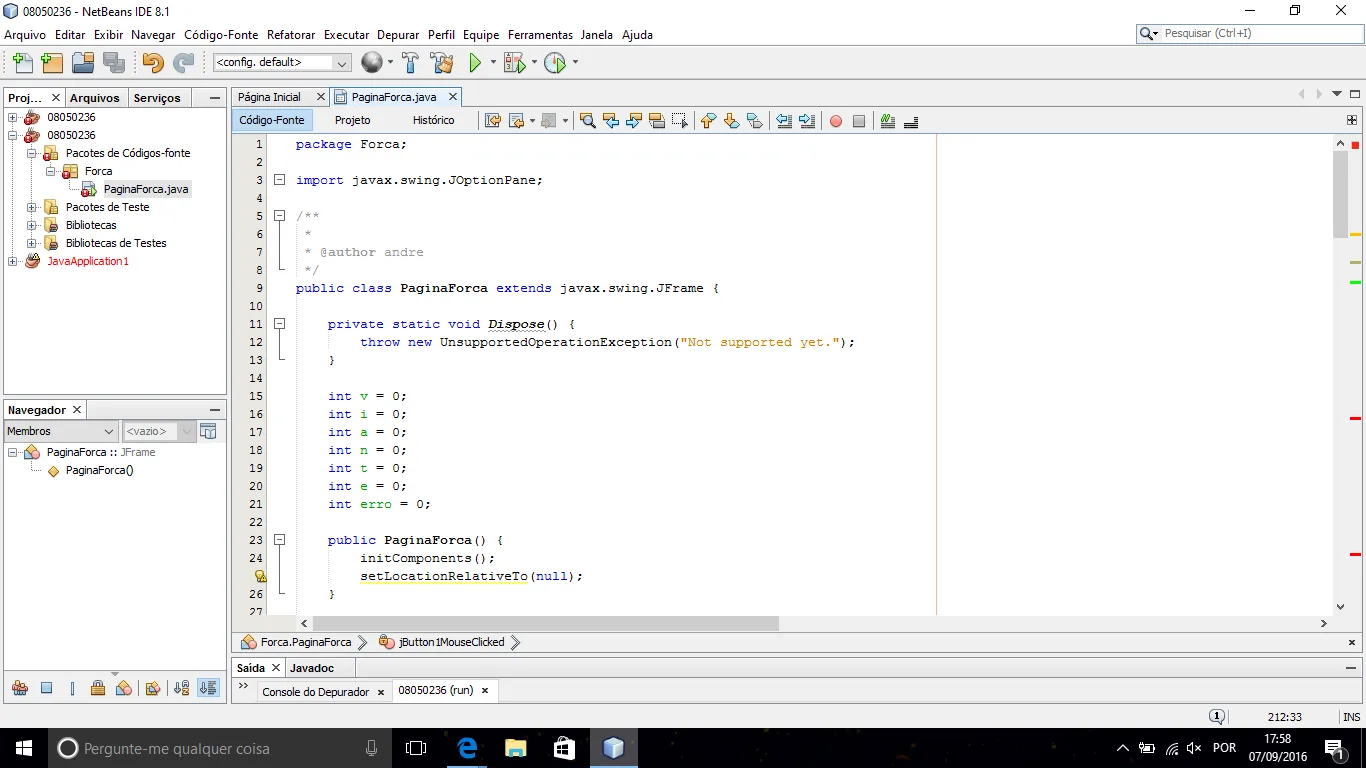
Task: Expand the Bibliotecas tree node
Action: point(32,225)
